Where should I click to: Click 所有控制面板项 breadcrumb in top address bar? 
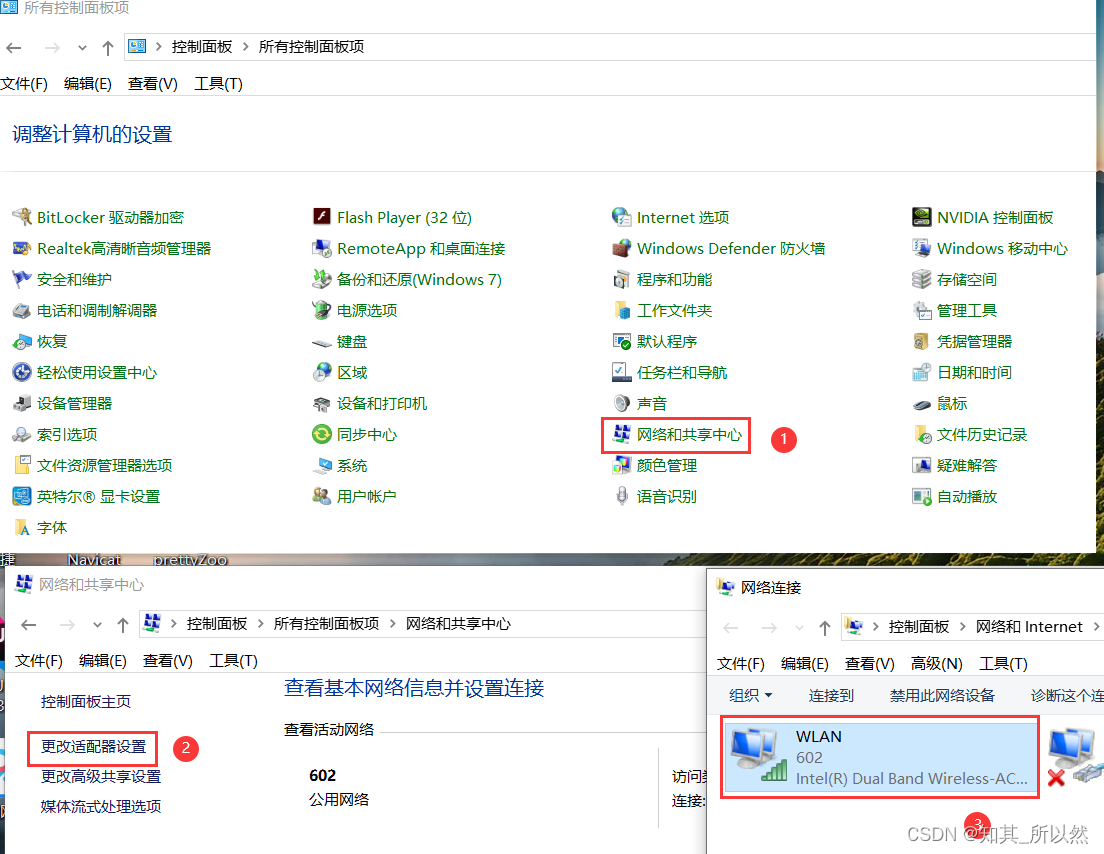pos(311,46)
